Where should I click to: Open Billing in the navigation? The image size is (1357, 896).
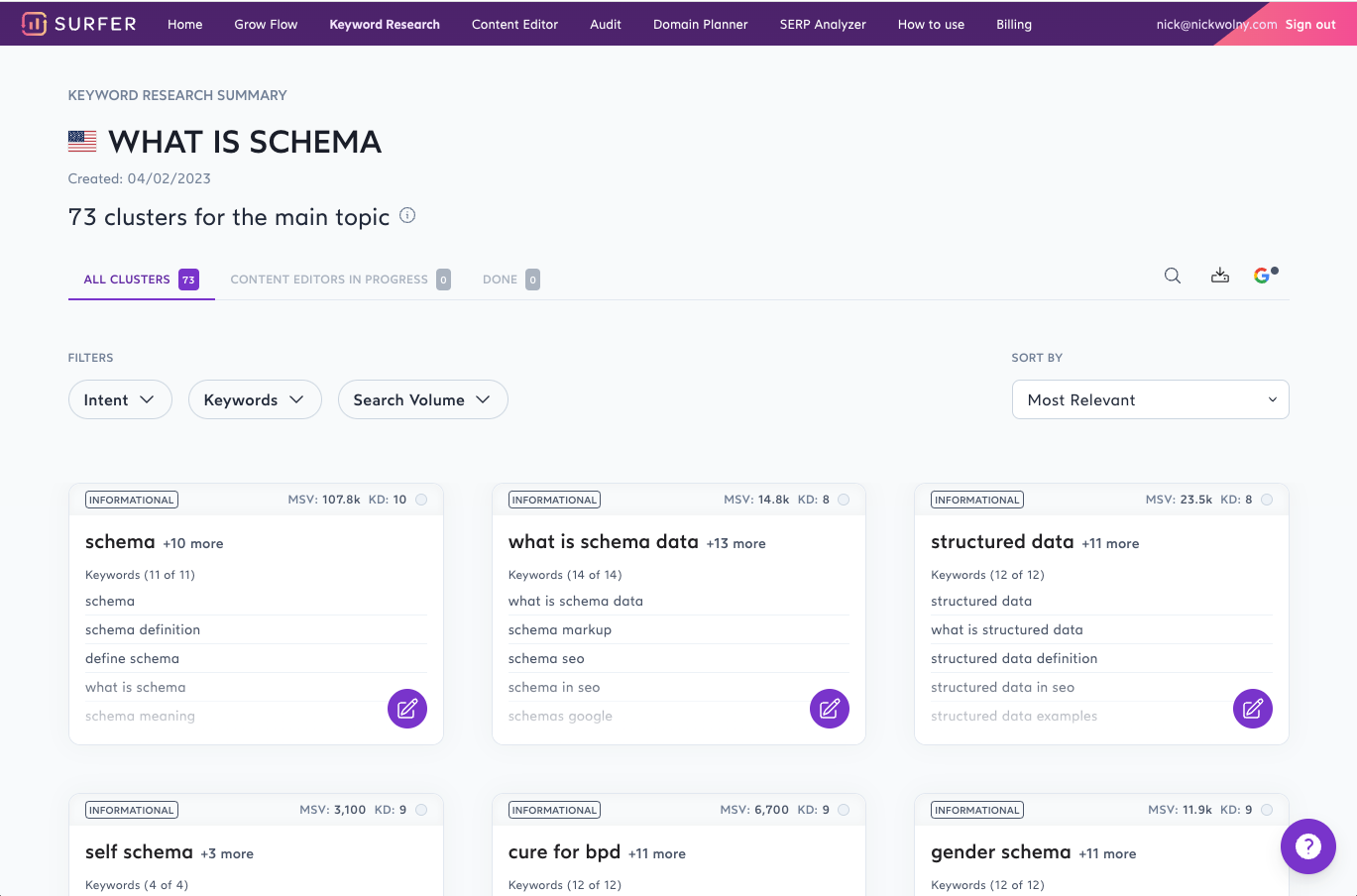pos(1014,24)
